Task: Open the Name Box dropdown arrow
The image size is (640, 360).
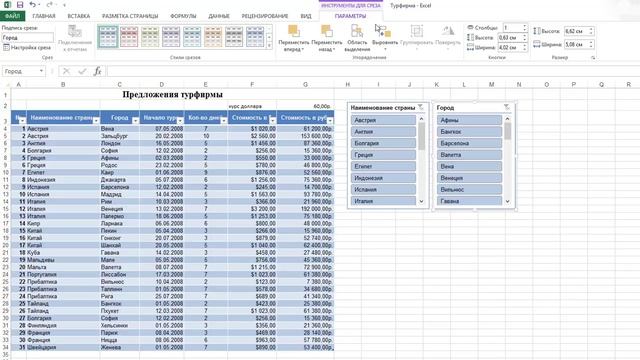Action: [x=41, y=71]
